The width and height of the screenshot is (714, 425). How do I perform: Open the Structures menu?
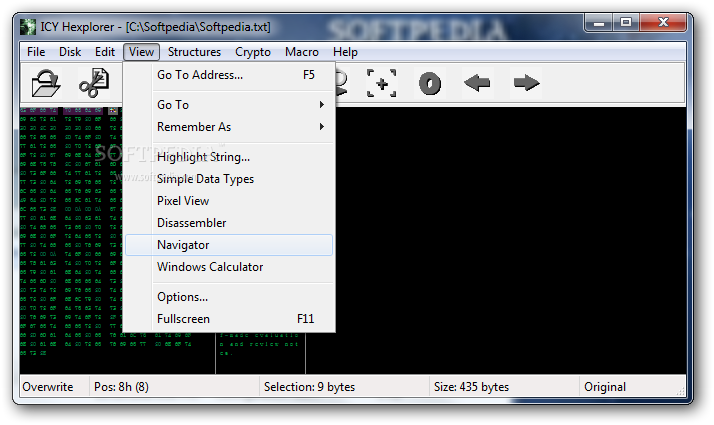[x=194, y=52]
